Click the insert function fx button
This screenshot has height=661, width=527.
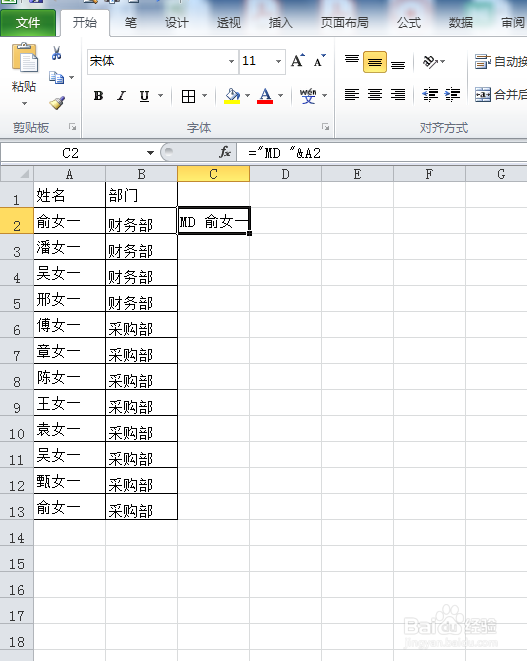225,152
